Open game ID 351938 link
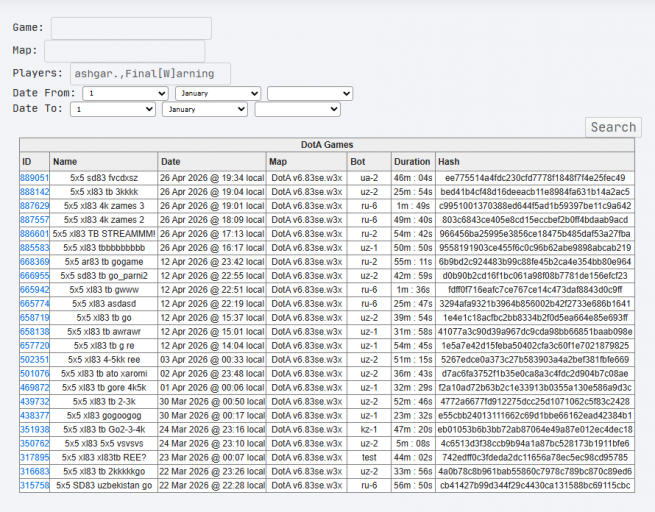Viewport: 655px width, 512px height. point(35,430)
